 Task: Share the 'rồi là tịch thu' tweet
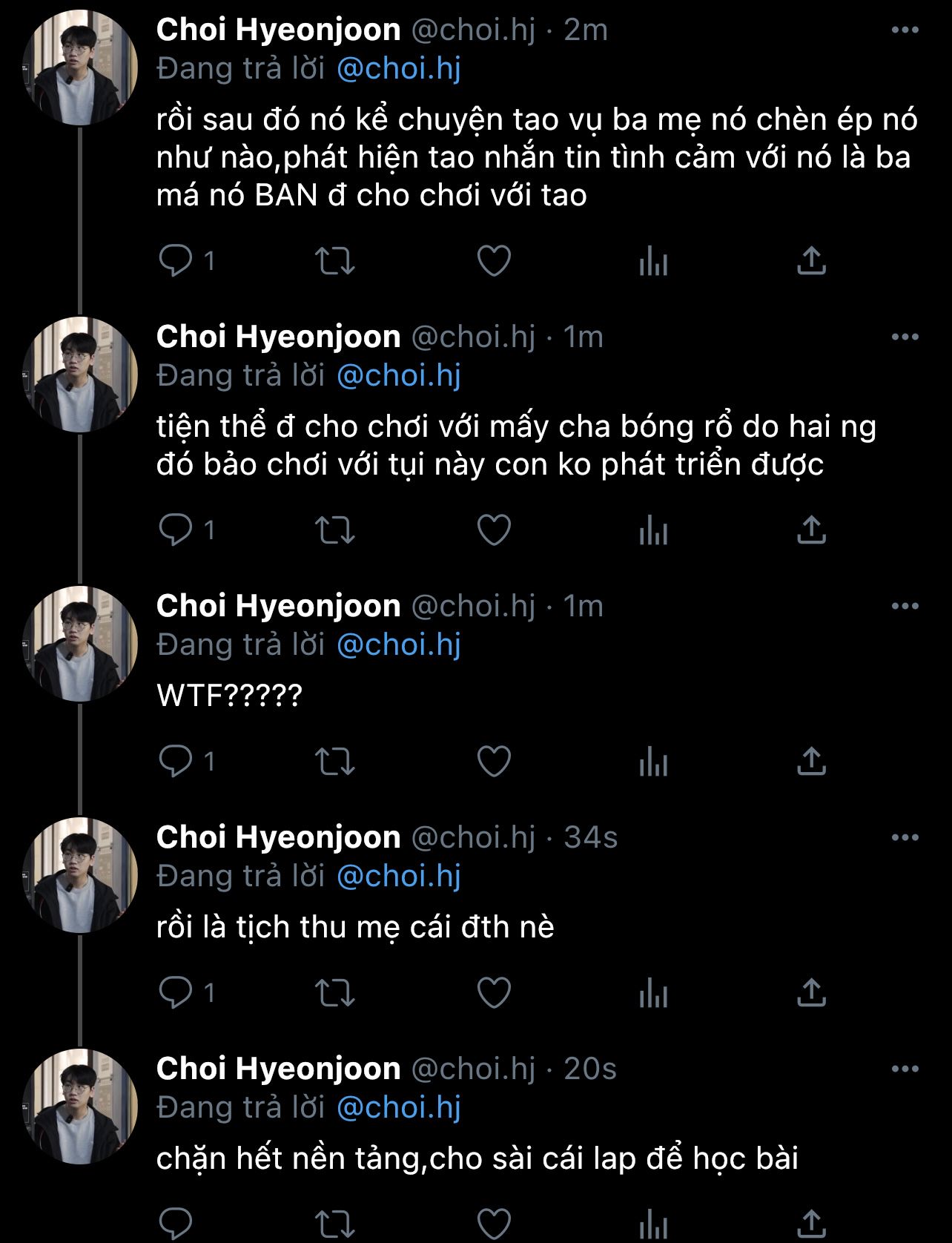click(x=811, y=993)
